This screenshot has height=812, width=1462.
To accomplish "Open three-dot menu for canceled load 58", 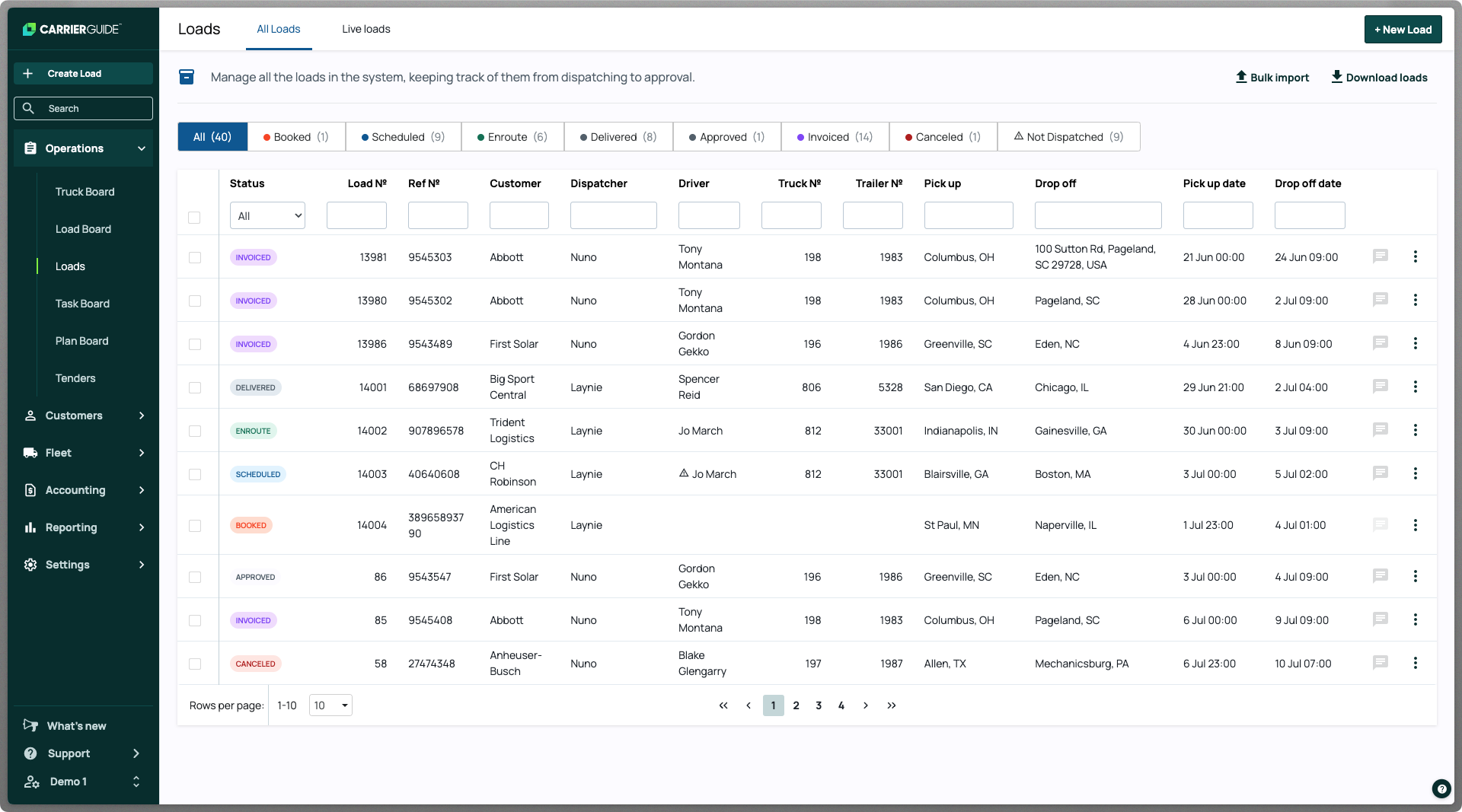I will 1415,663.
